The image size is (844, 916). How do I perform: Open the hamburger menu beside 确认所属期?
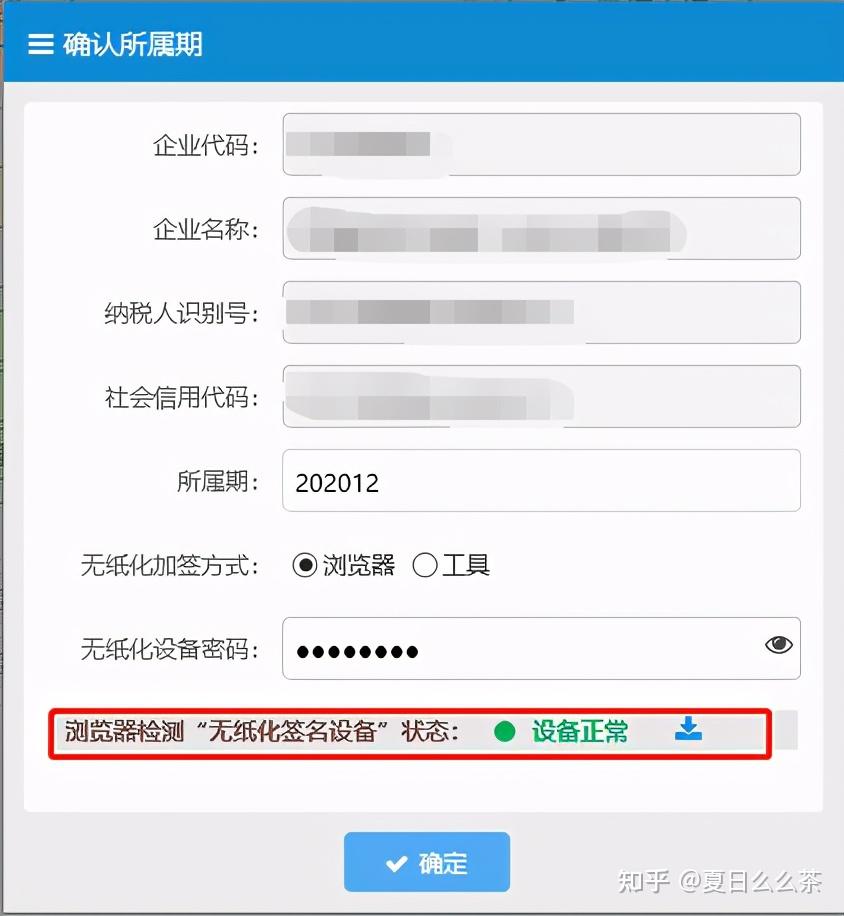click(x=41, y=44)
